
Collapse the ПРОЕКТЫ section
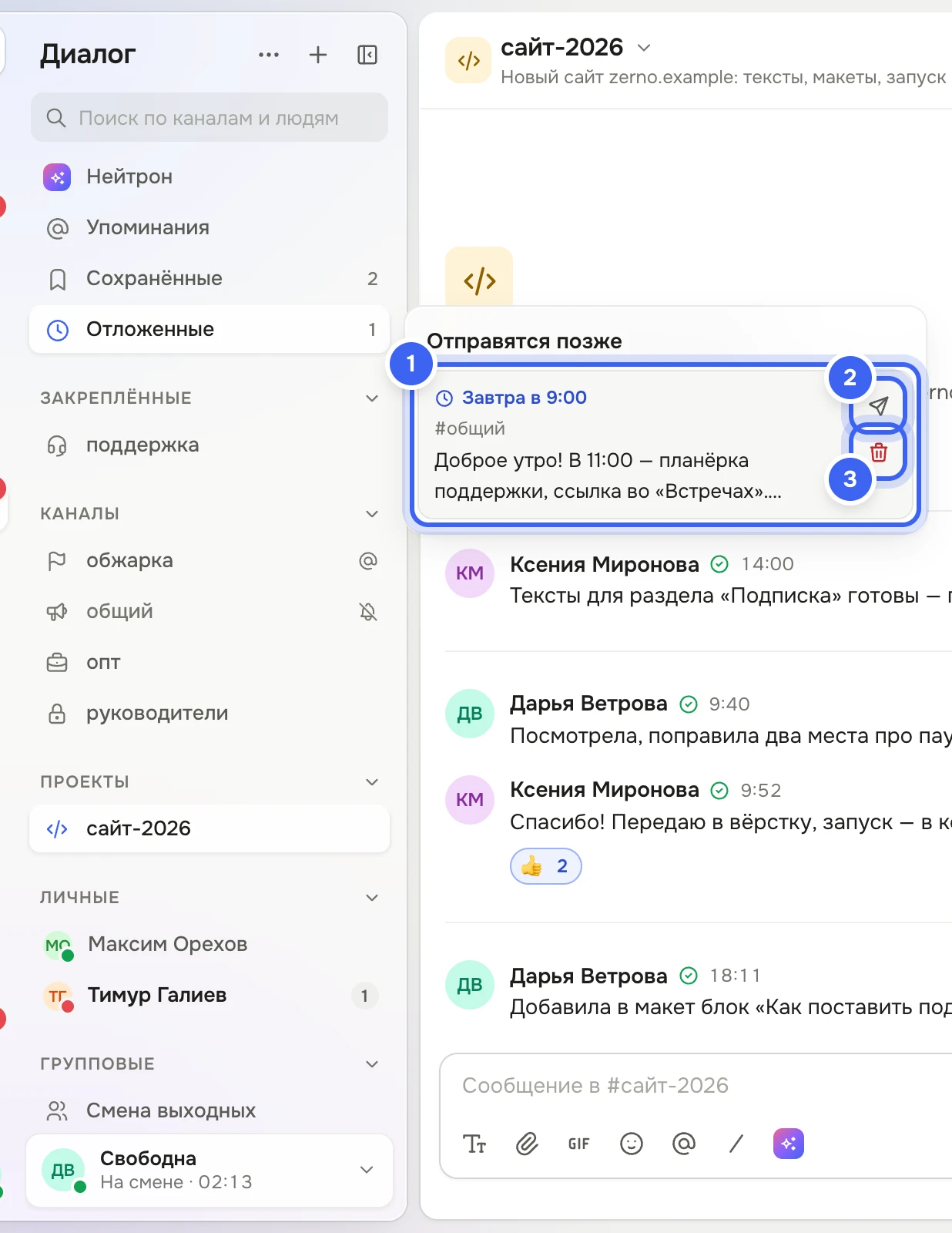point(372,781)
